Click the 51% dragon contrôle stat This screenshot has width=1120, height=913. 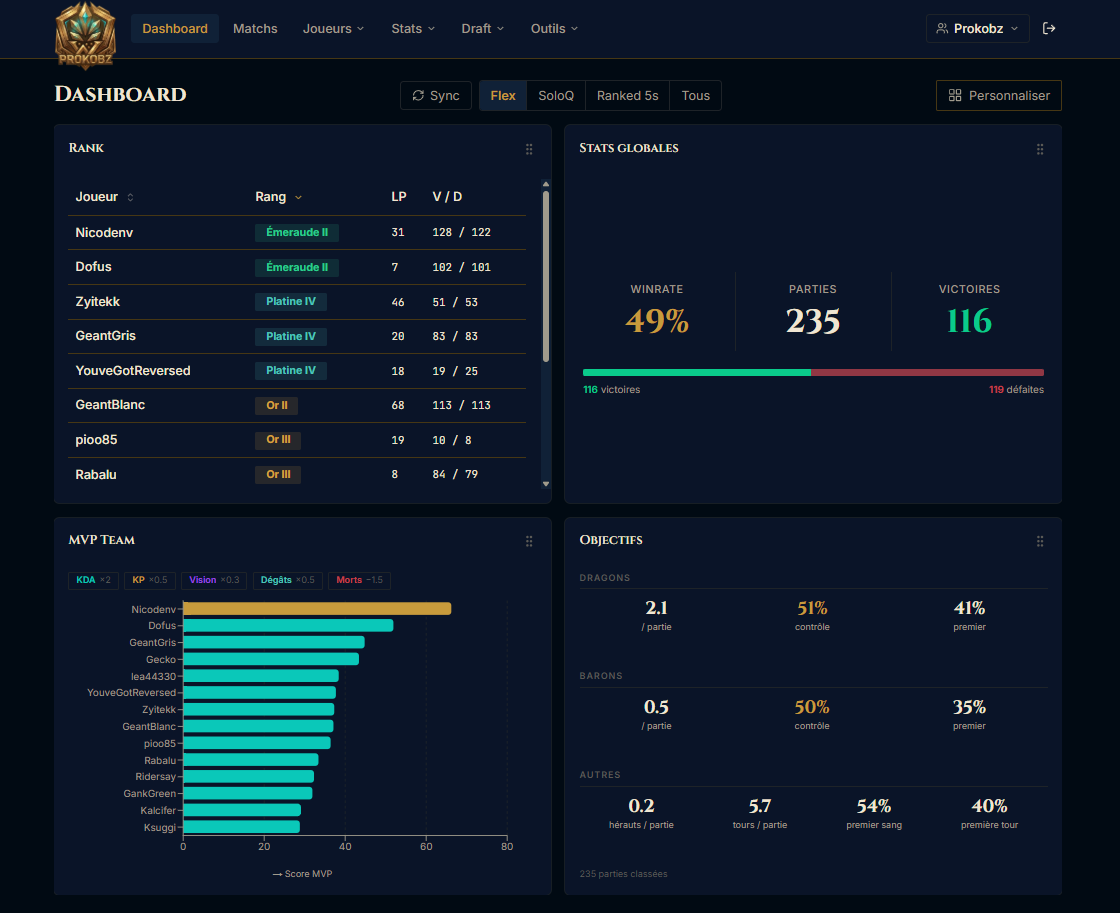pyautogui.click(x=812, y=608)
